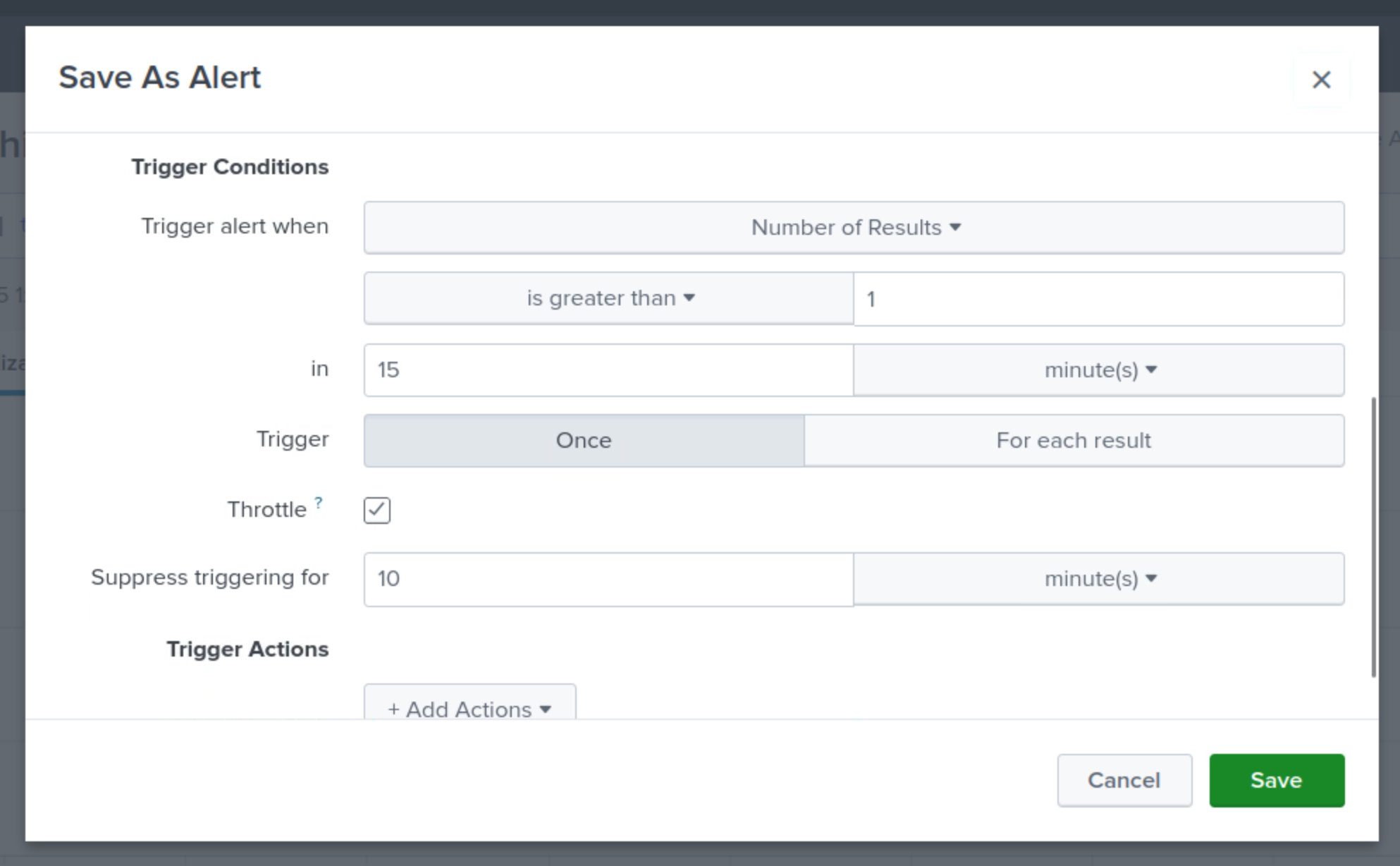
Task: Click the results threshold field containing 1
Action: 1098,299
